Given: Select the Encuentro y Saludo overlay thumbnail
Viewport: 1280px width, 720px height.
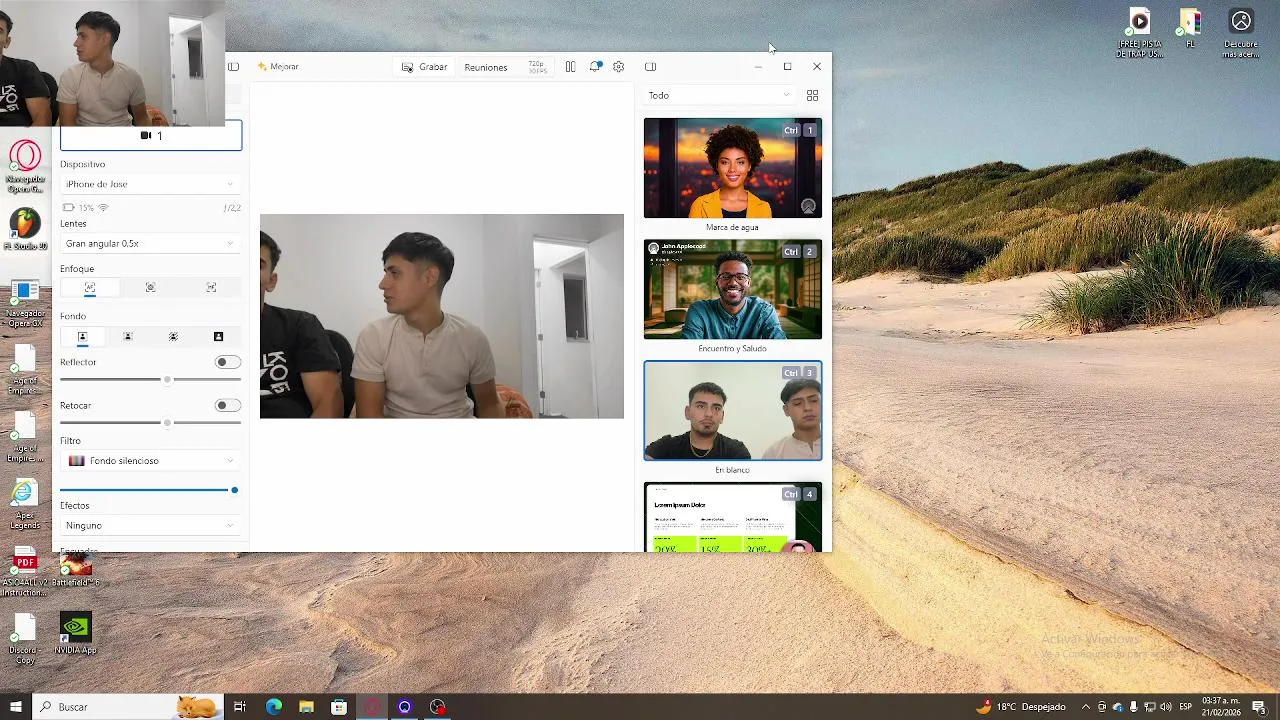Looking at the screenshot, I should point(733,289).
